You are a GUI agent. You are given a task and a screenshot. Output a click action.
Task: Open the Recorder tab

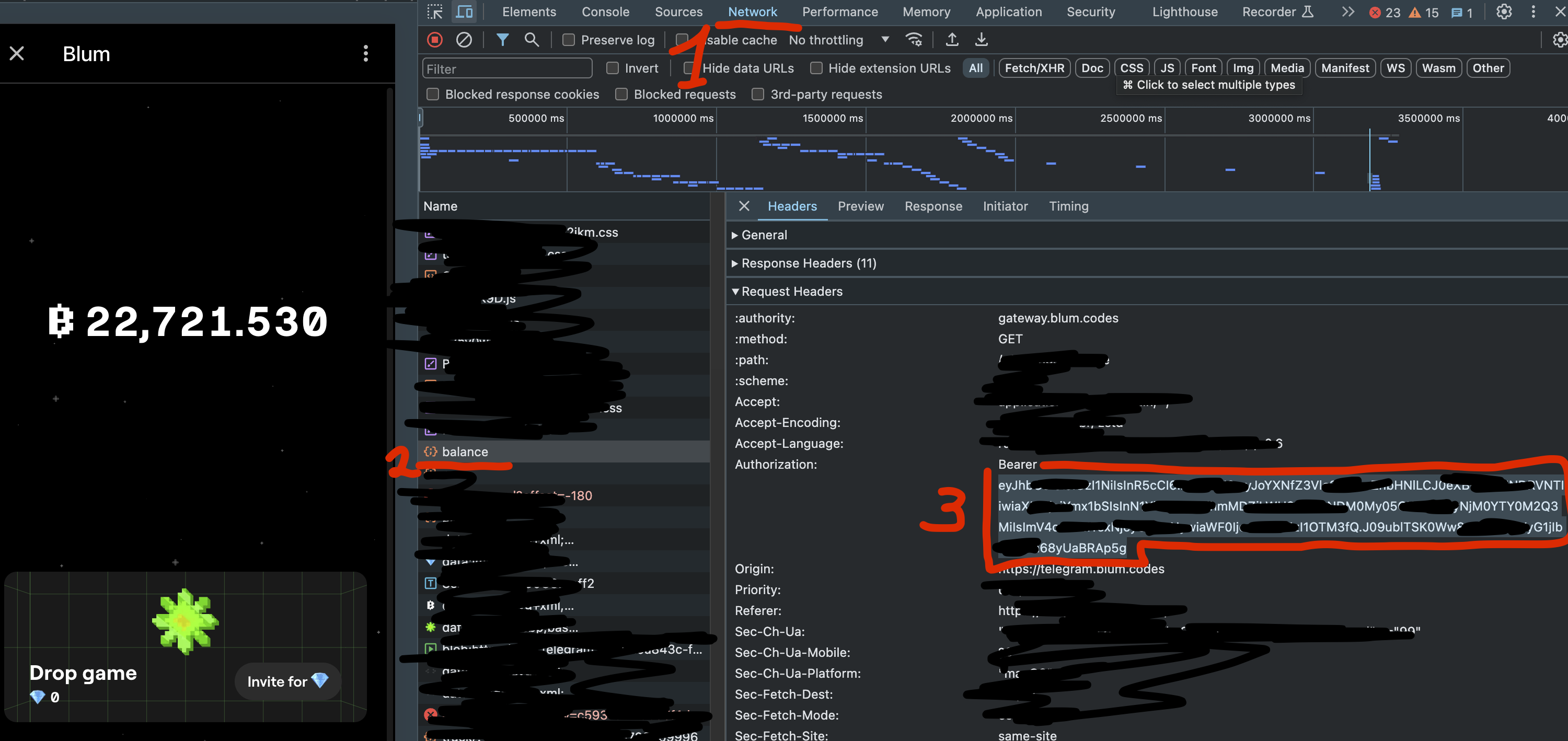pos(1277,11)
